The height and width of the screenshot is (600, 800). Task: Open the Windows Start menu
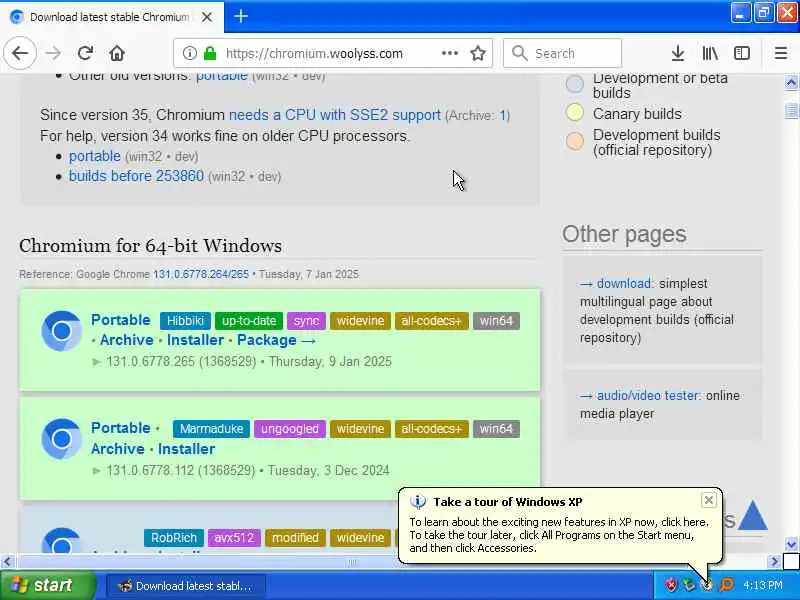point(47,586)
